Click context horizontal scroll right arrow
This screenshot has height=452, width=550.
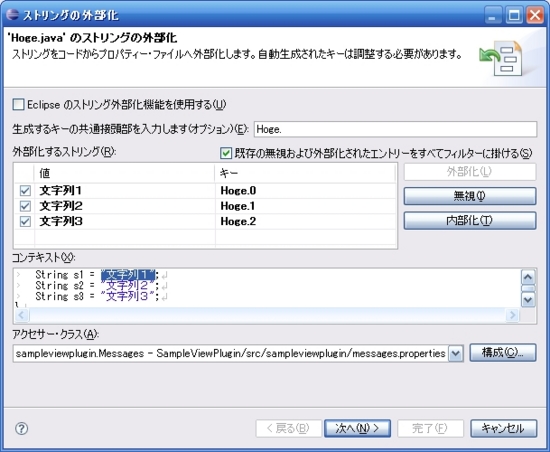[x=512, y=315]
